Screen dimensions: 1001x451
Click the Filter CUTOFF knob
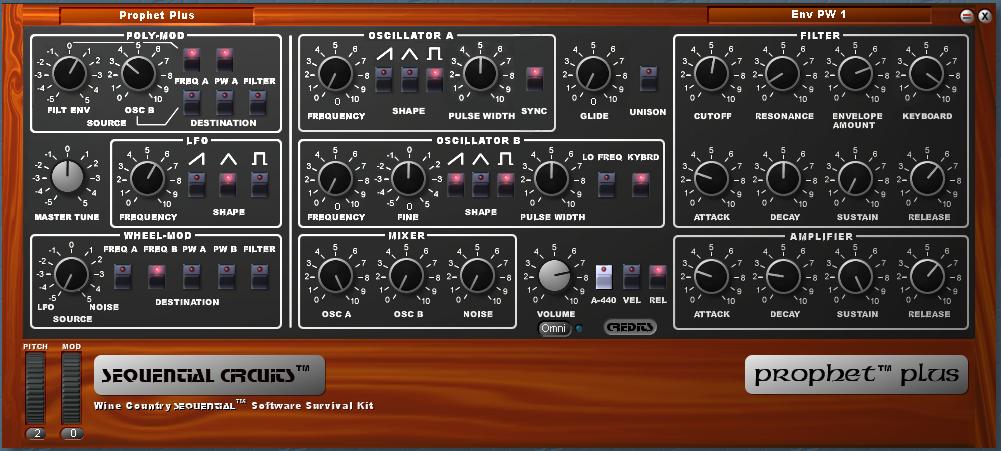[711, 73]
